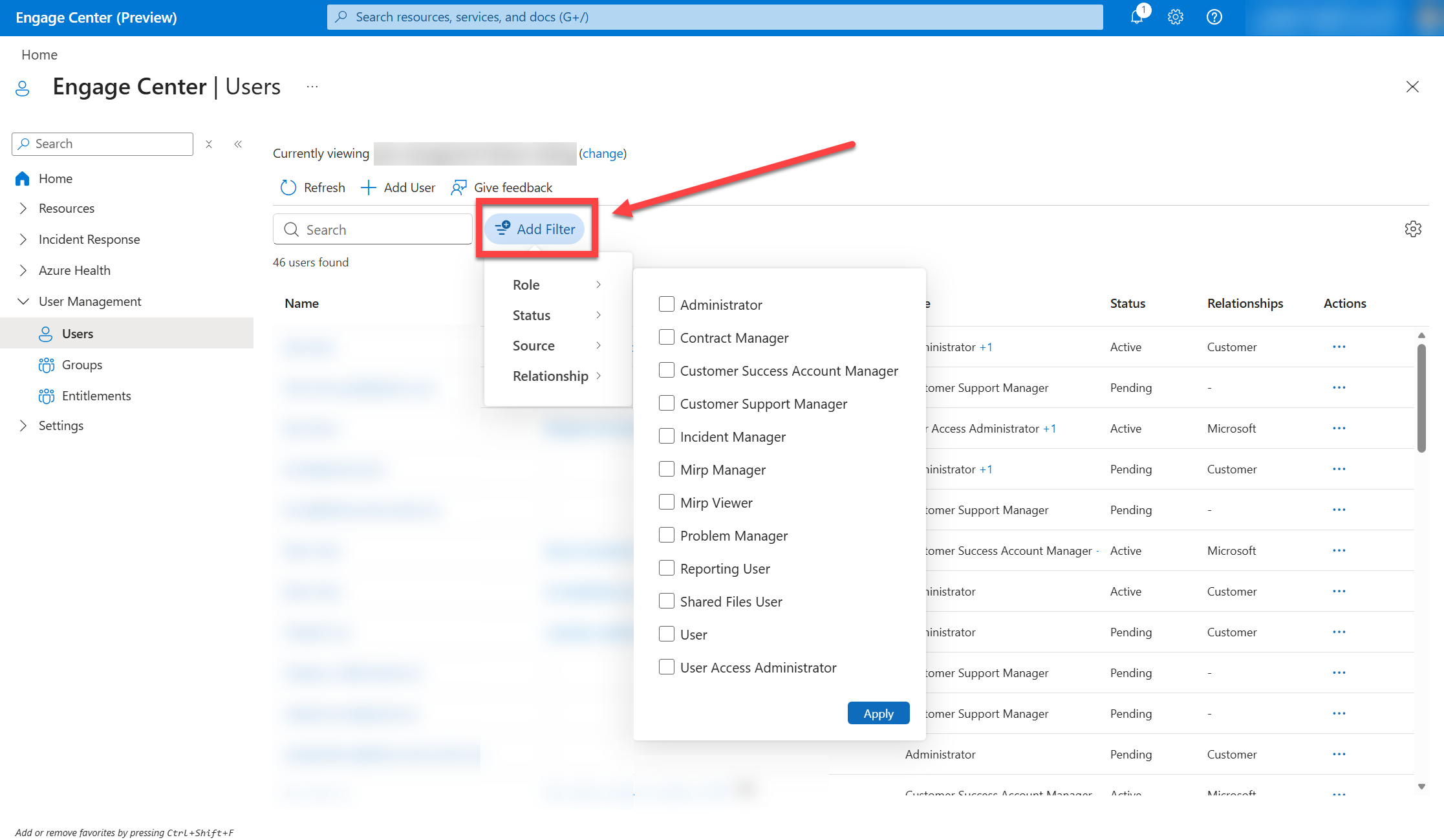Check the Contract Manager checkbox
The height and width of the screenshot is (840, 1444).
click(667, 337)
